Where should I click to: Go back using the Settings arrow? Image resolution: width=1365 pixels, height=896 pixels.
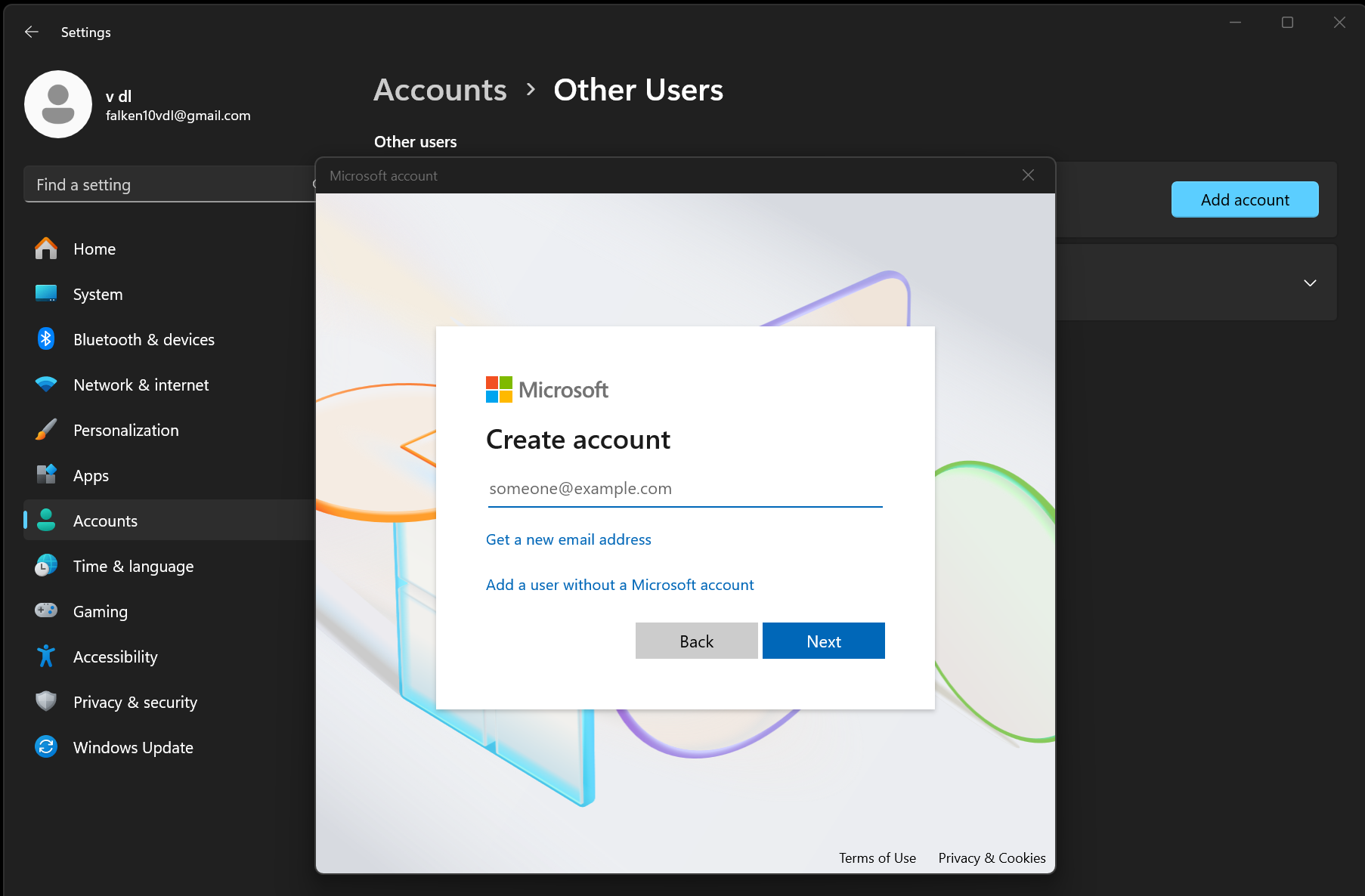click(32, 32)
